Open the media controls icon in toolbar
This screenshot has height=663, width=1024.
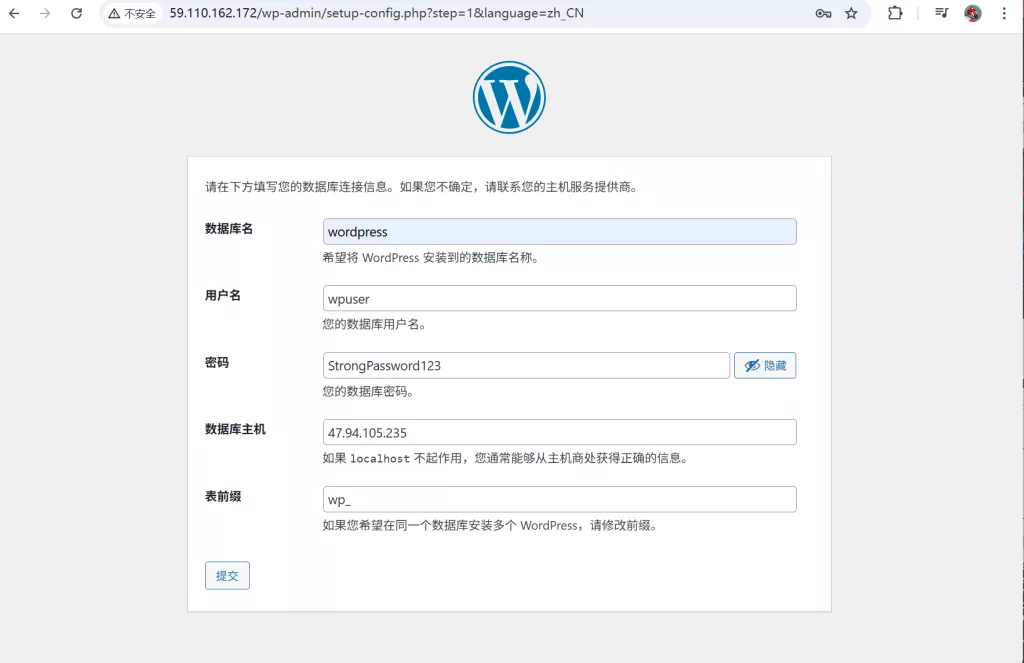(940, 14)
